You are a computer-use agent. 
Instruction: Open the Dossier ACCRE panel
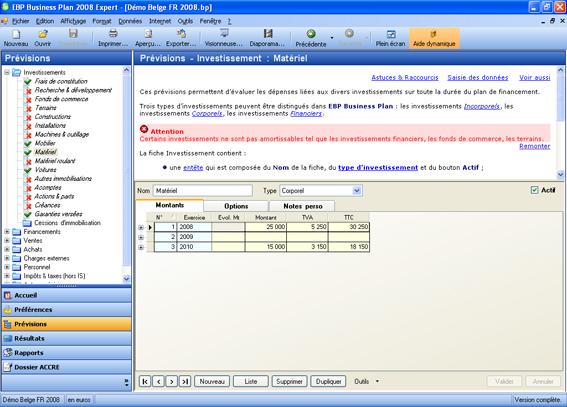(67, 367)
